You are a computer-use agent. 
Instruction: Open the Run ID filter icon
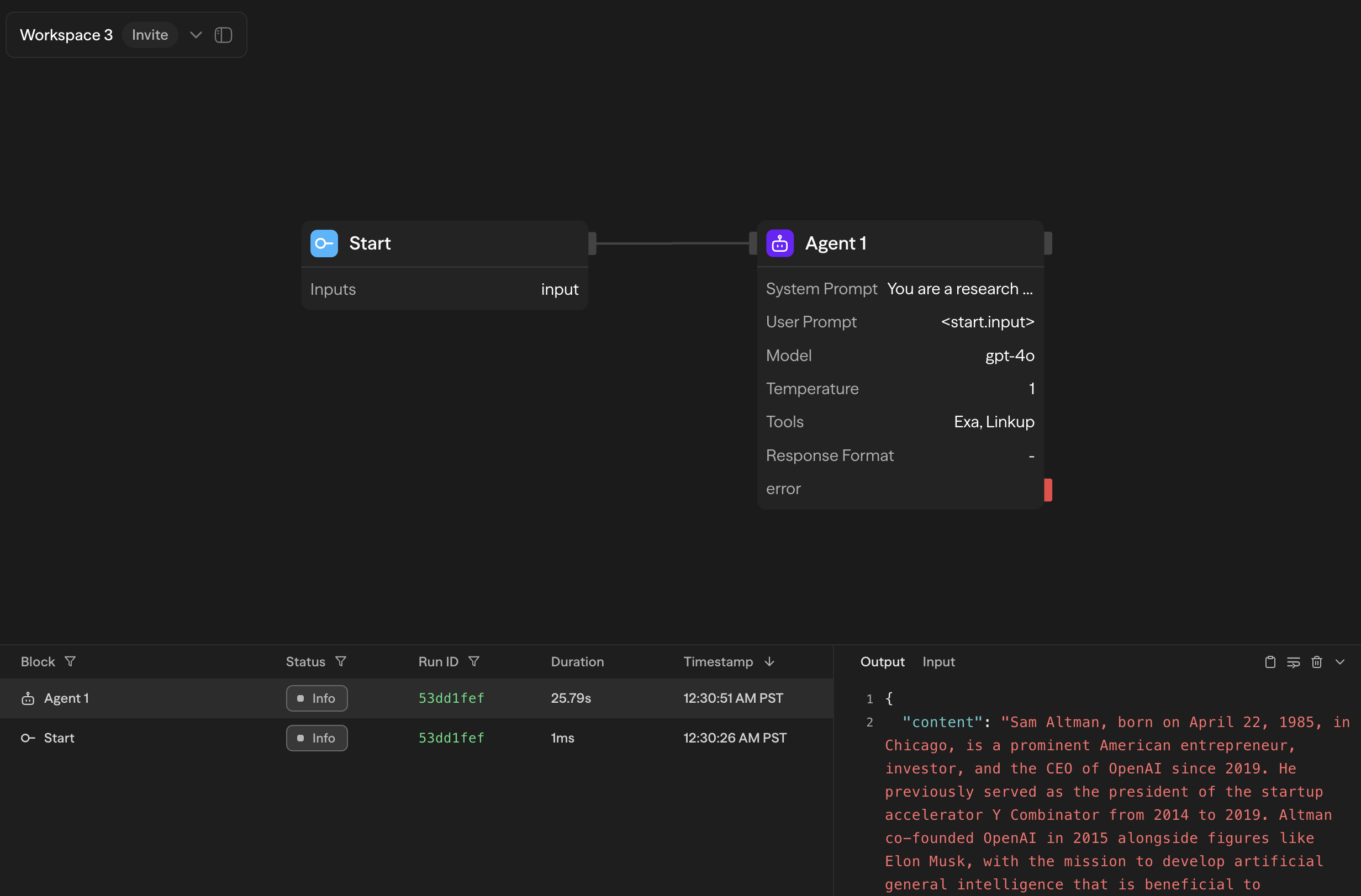(474, 661)
